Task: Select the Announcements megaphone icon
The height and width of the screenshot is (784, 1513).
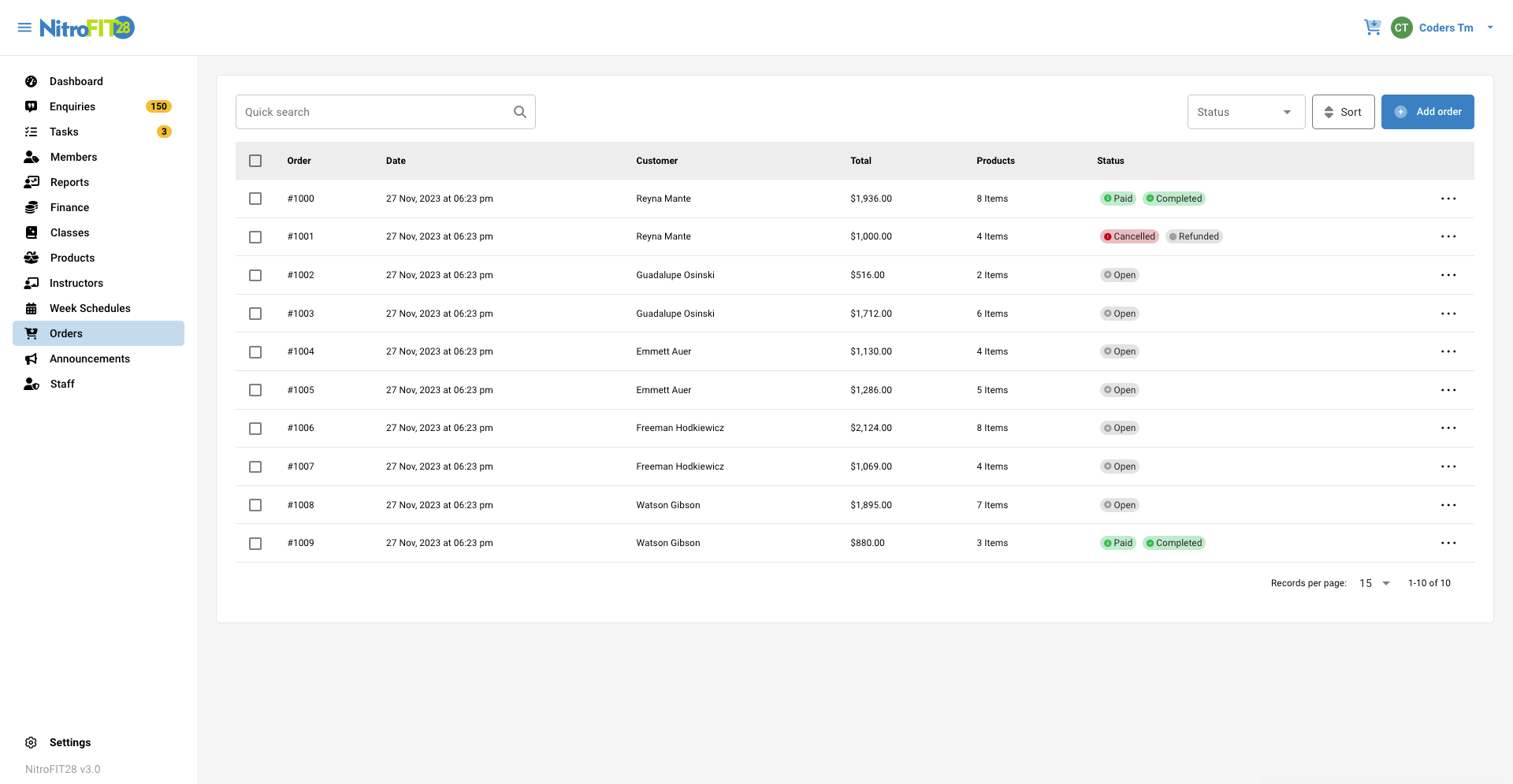Action: click(31, 359)
